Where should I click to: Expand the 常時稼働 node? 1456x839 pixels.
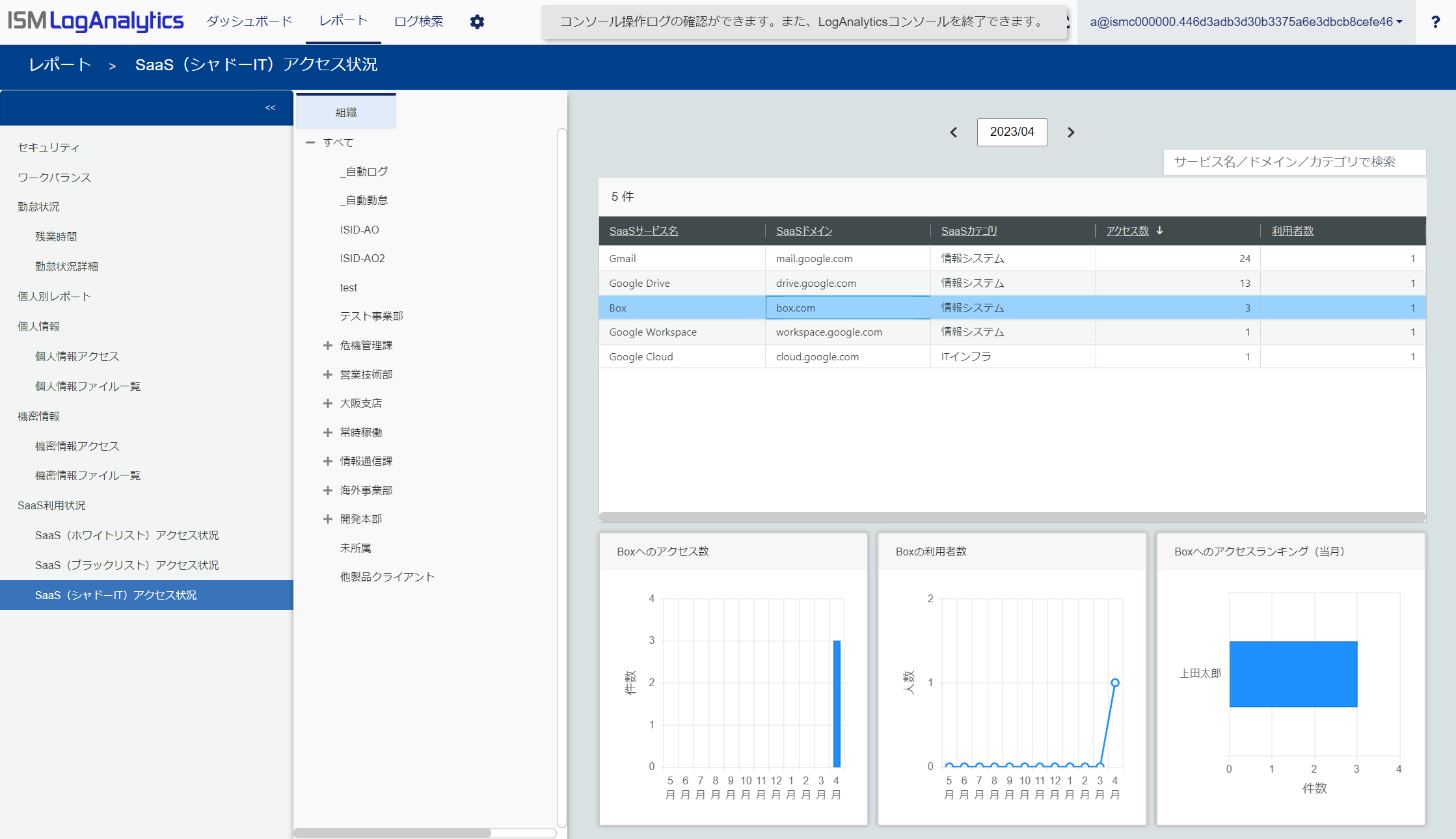click(328, 433)
